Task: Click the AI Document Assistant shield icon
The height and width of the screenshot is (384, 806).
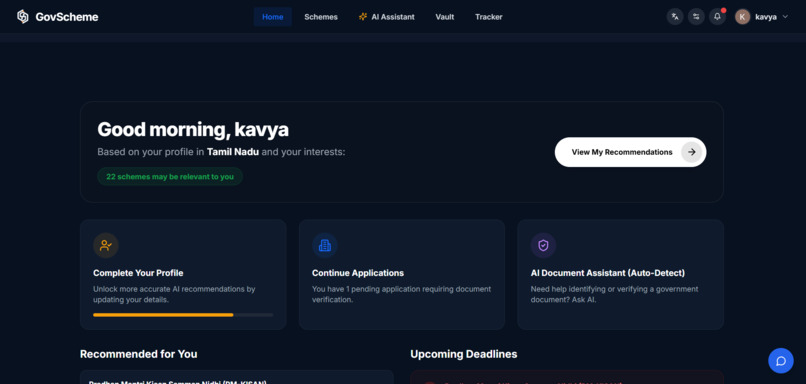Action: pyautogui.click(x=543, y=245)
